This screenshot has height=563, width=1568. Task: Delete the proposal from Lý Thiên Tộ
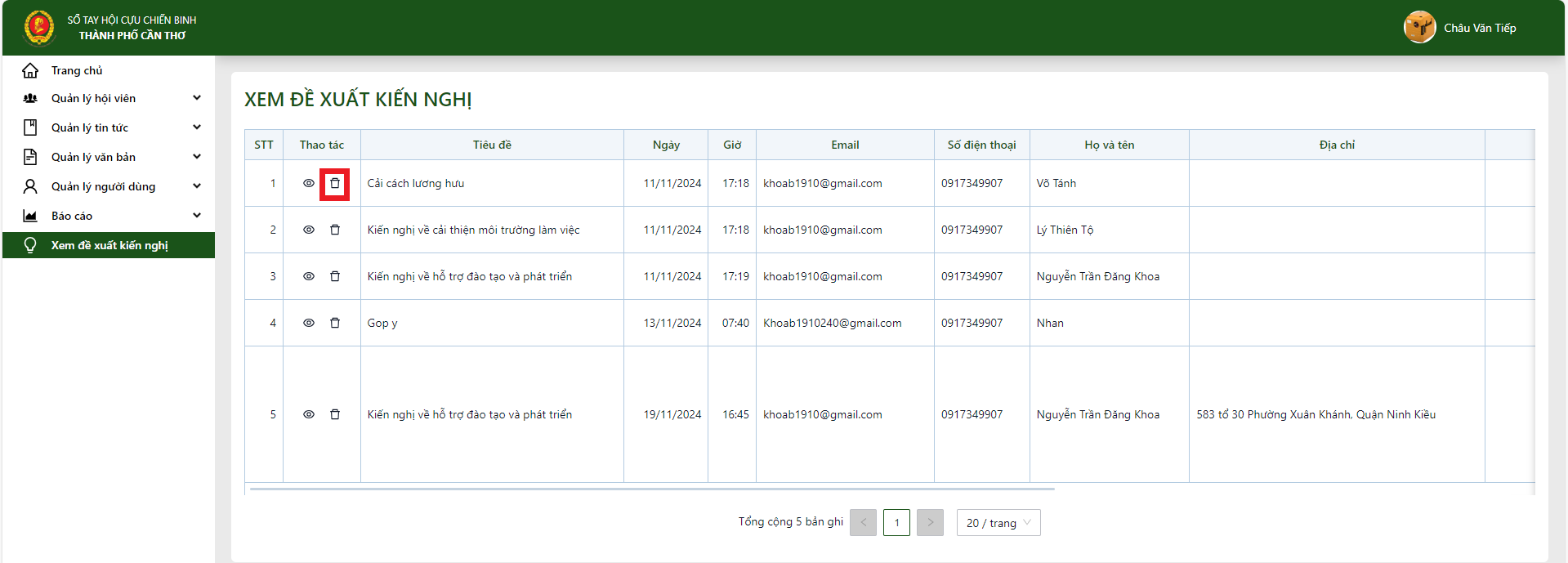click(335, 230)
